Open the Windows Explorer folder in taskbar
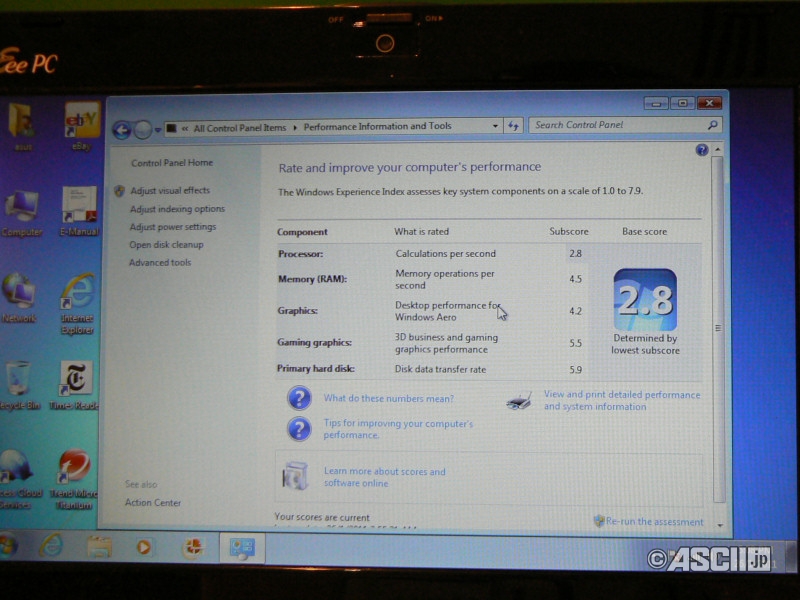Image resolution: width=800 pixels, height=600 pixels. pyautogui.click(x=98, y=547)
